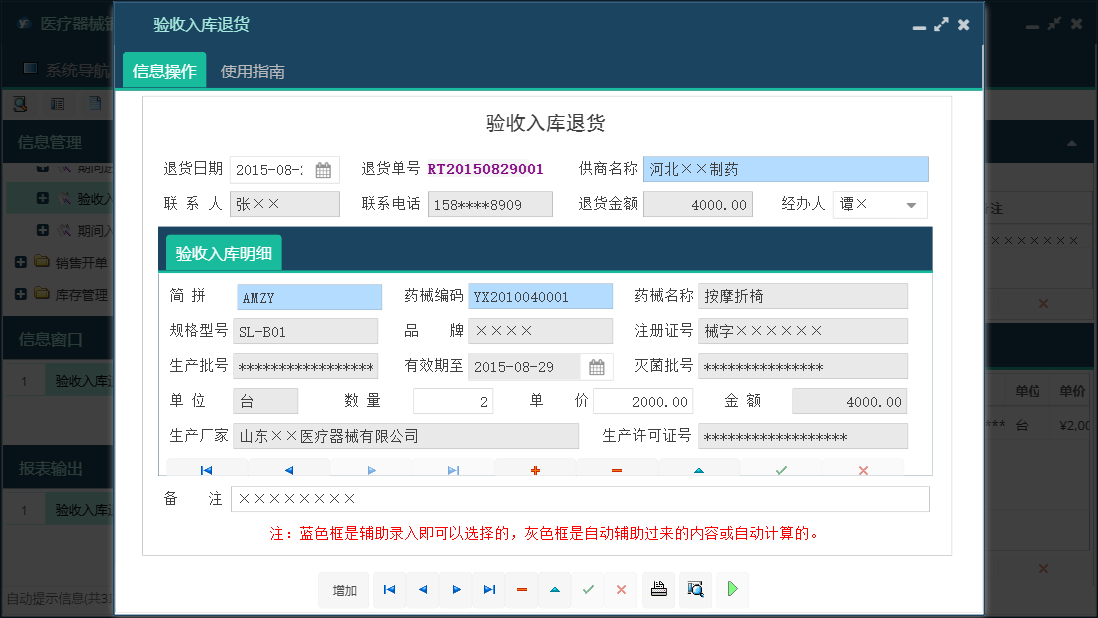Click the next record arrow in bottom toolbar
Image resolution: width=1098 pixels, height=618 pixels.
click(x=455, y=590)
